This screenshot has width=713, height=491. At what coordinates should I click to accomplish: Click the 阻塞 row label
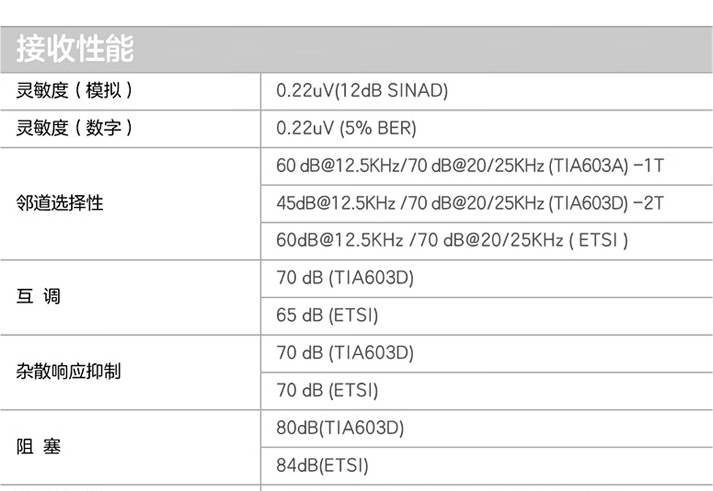pos(39,447)
